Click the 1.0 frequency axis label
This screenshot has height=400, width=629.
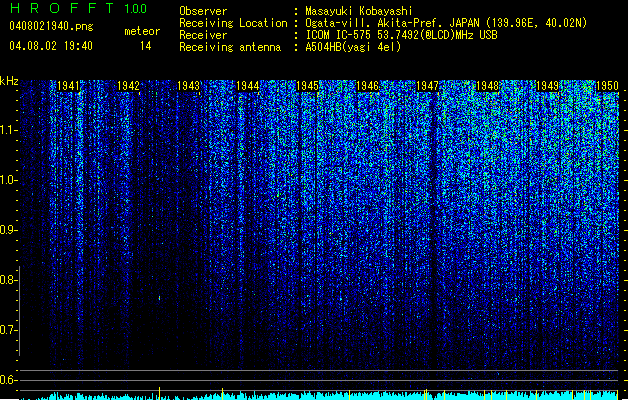point(8,180)
